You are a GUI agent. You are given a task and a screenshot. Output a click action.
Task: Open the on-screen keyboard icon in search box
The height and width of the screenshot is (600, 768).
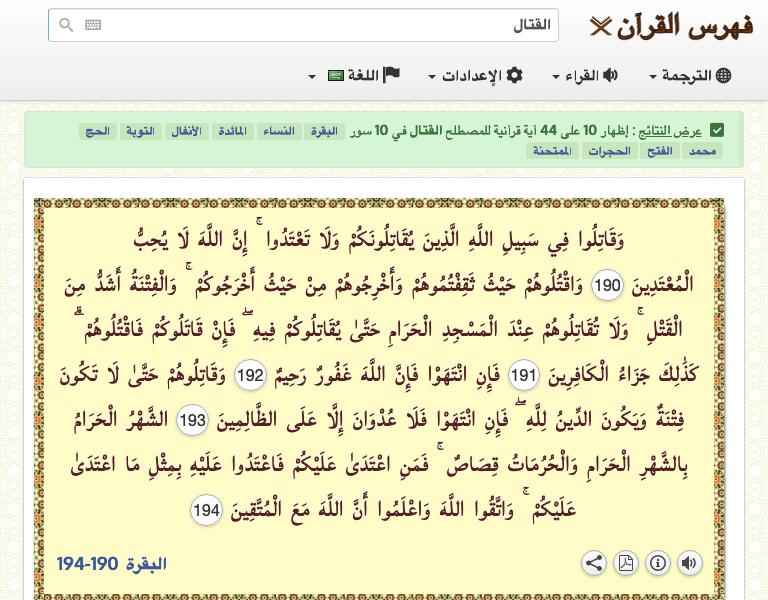tap(93, 25)
